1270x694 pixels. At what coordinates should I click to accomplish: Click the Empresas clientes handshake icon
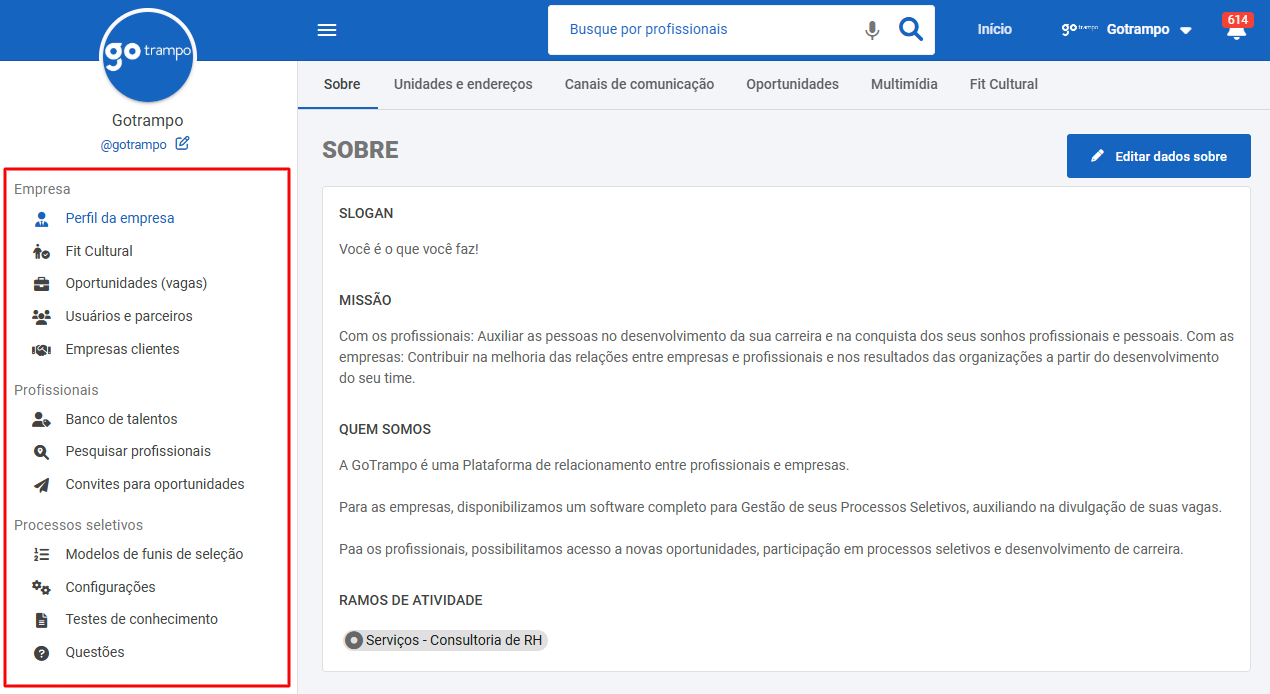tap(41, 349)
